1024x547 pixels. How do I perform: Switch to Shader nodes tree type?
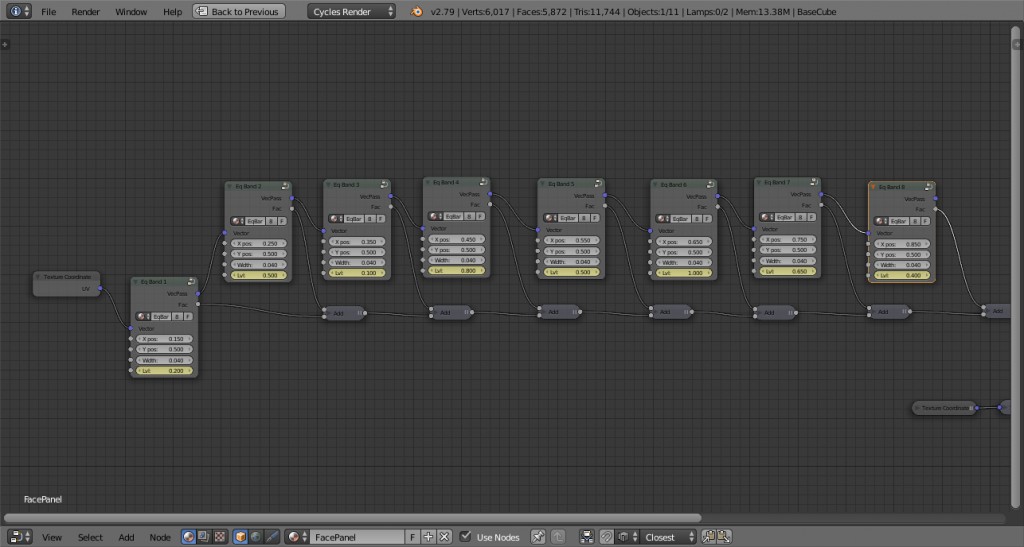coord(188,537)
